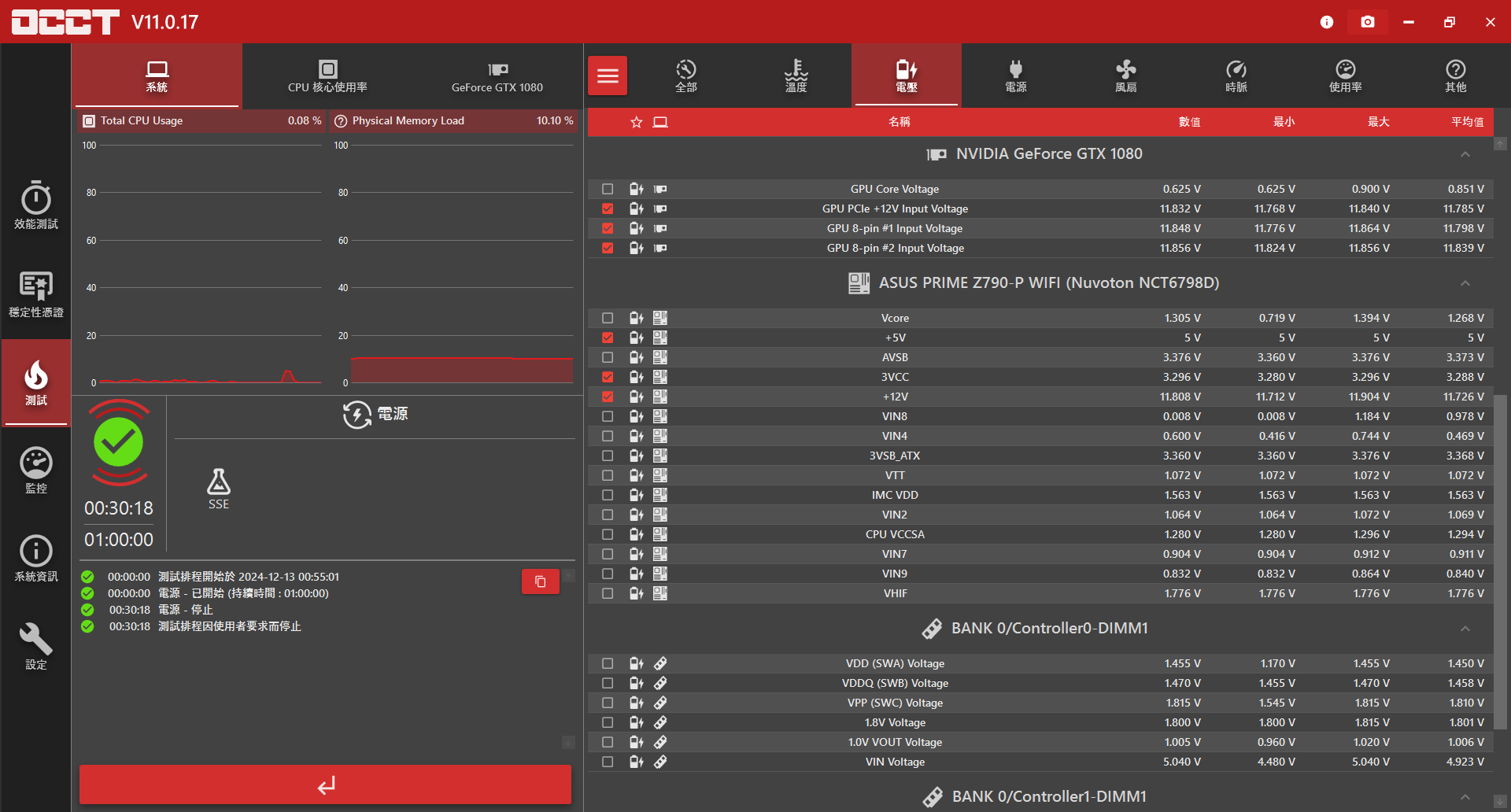Open the 系統資訊 info section
The width and height of the screenshot is (1511, 812).
(36, 559)
